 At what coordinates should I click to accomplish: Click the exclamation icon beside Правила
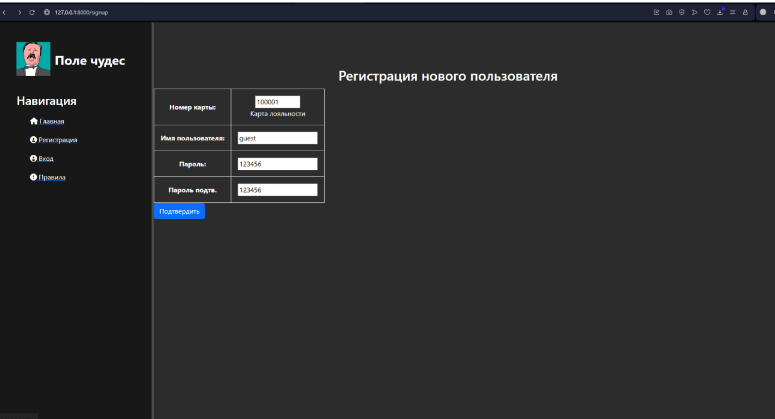point(34,177)
